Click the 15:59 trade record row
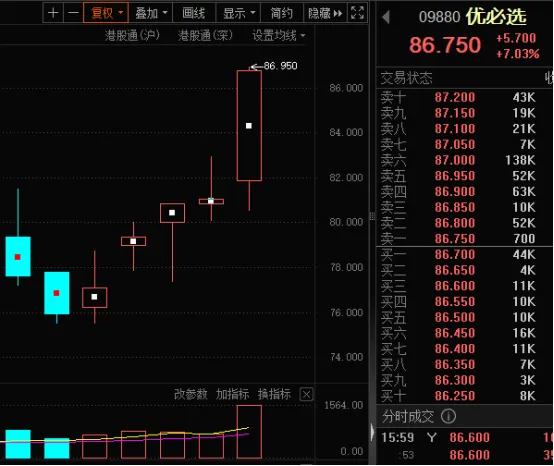This screenshot has width=554, height=466. (x=465, y=438)
